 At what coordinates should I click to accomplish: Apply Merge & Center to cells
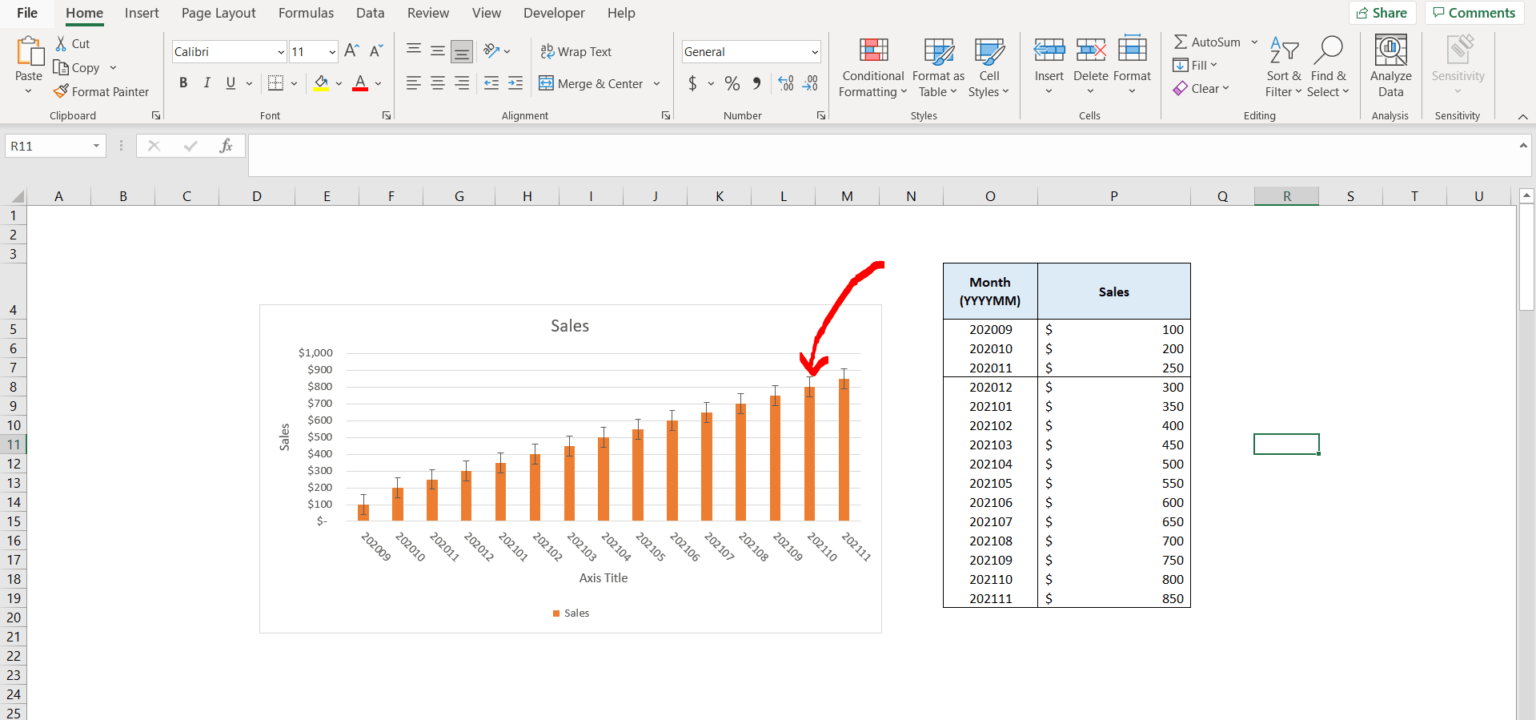(x=592, y=83)
